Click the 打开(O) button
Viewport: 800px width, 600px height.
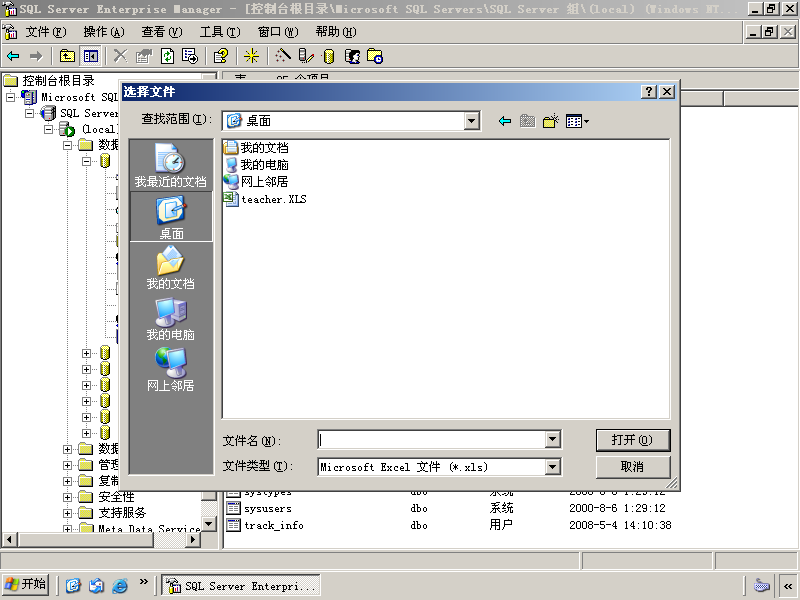click(x=633, y=440)
